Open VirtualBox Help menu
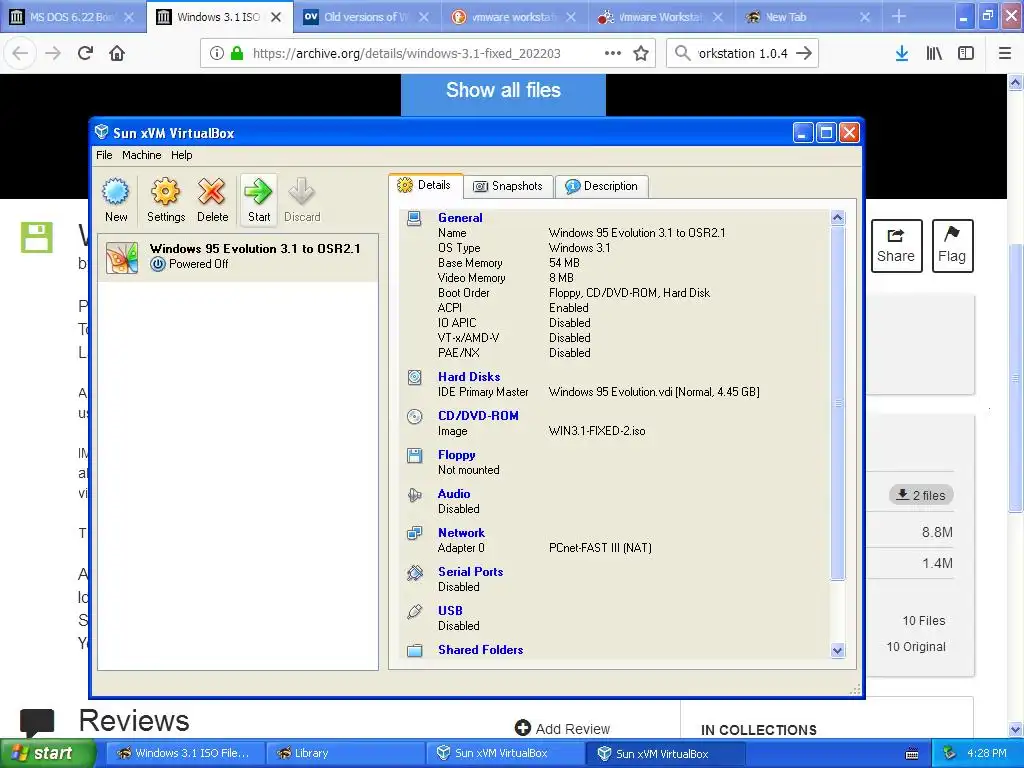This screenshot has width=1024, height=768. click(182, 155)
